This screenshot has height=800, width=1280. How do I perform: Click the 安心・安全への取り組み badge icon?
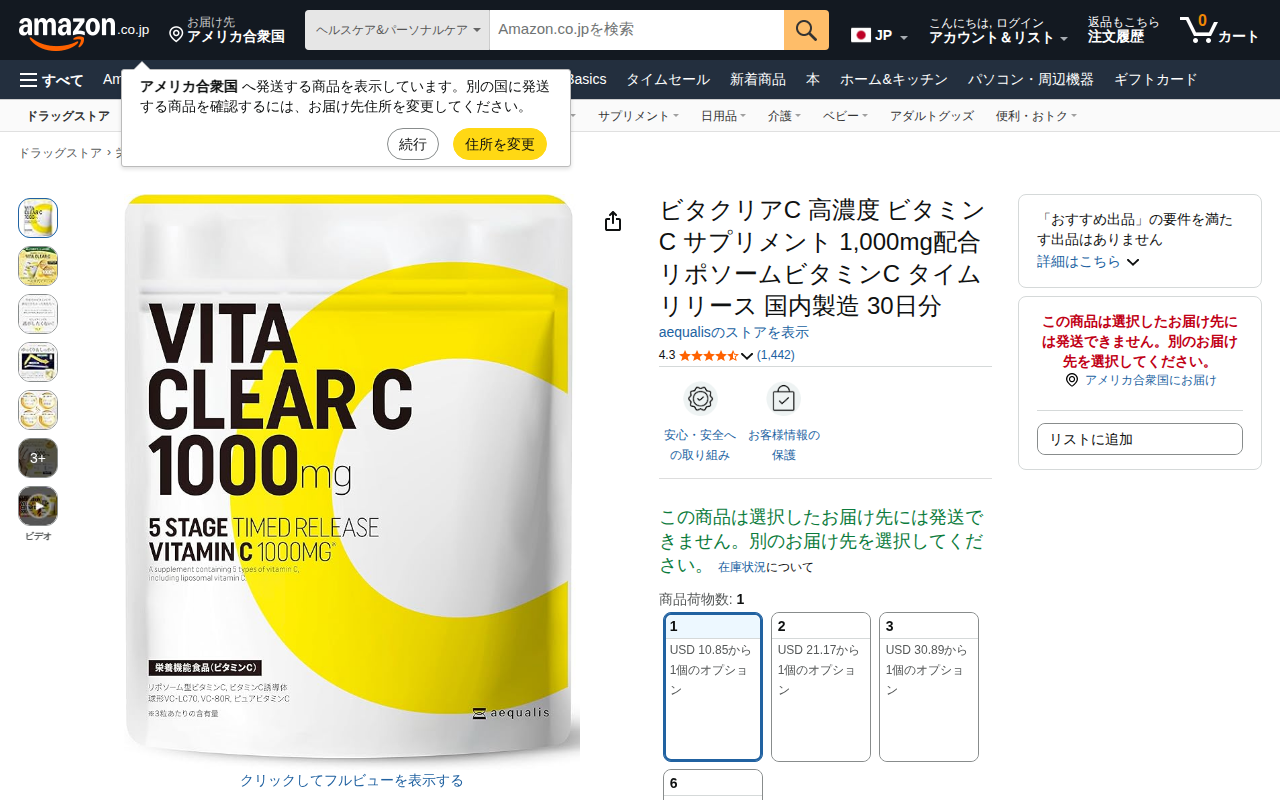click(x=700, y=399)
